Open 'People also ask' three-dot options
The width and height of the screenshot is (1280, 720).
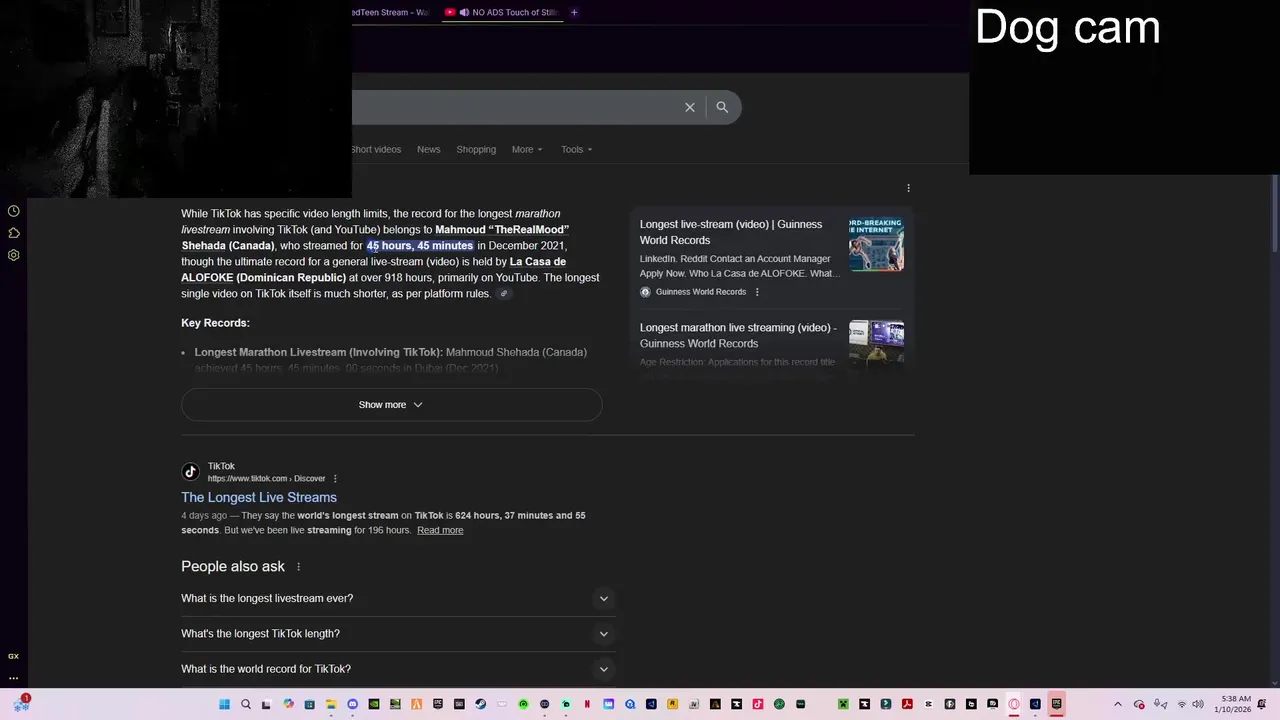point(298,567)
